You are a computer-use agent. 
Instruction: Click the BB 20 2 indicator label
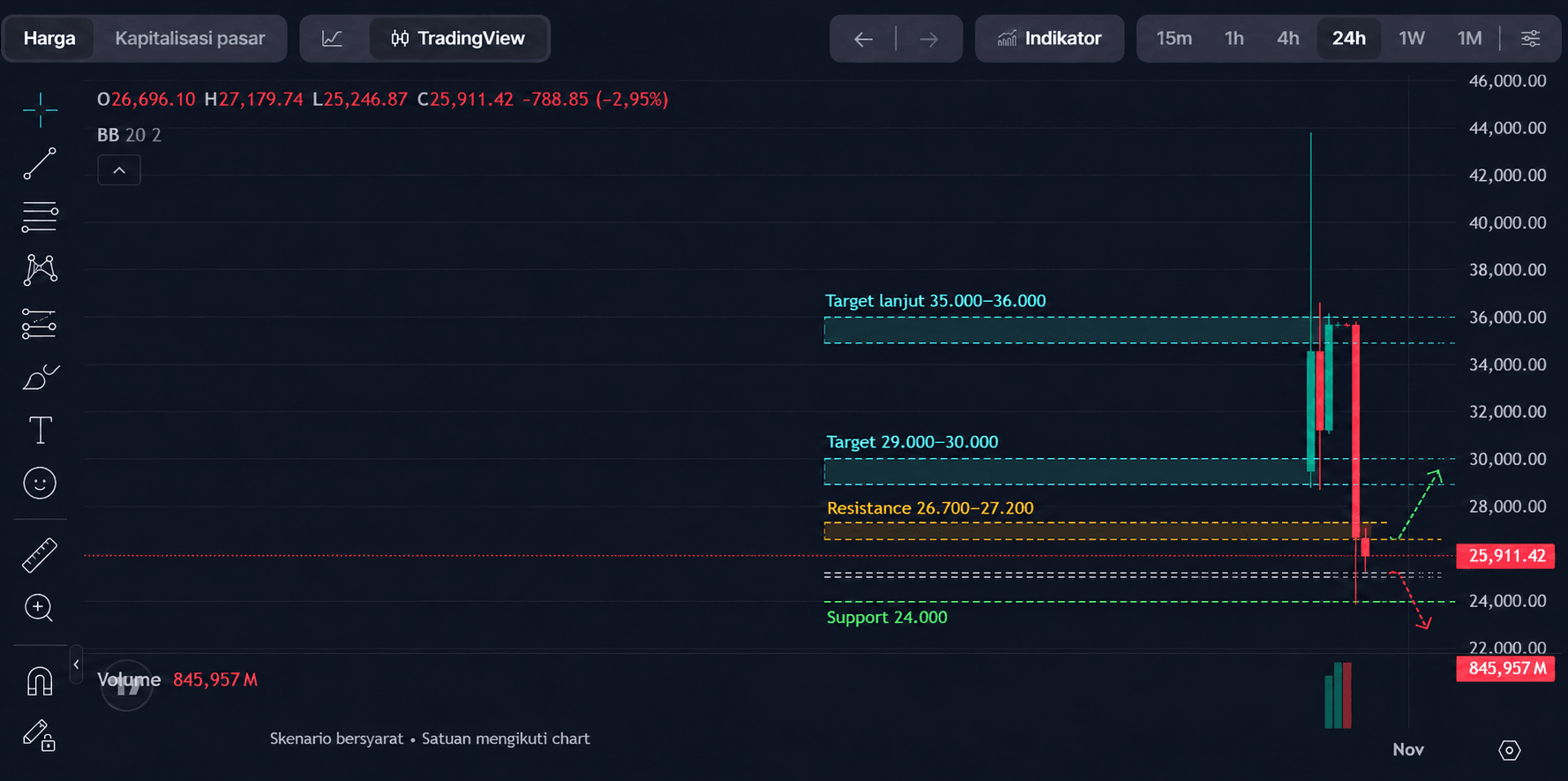[x=129, y=135]
